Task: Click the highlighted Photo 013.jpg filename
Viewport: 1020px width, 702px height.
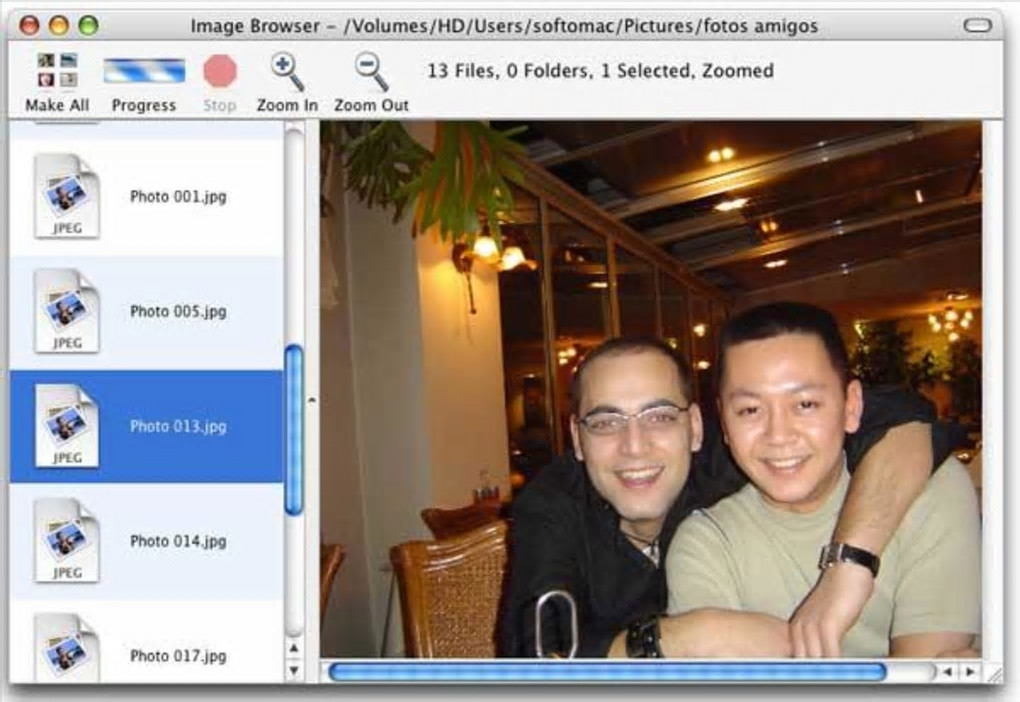Action: (x=178, y=426)
